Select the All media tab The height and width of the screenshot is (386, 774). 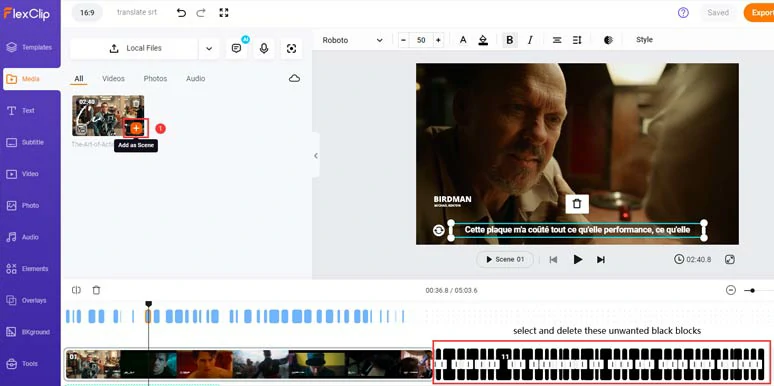tap(78, 79)
